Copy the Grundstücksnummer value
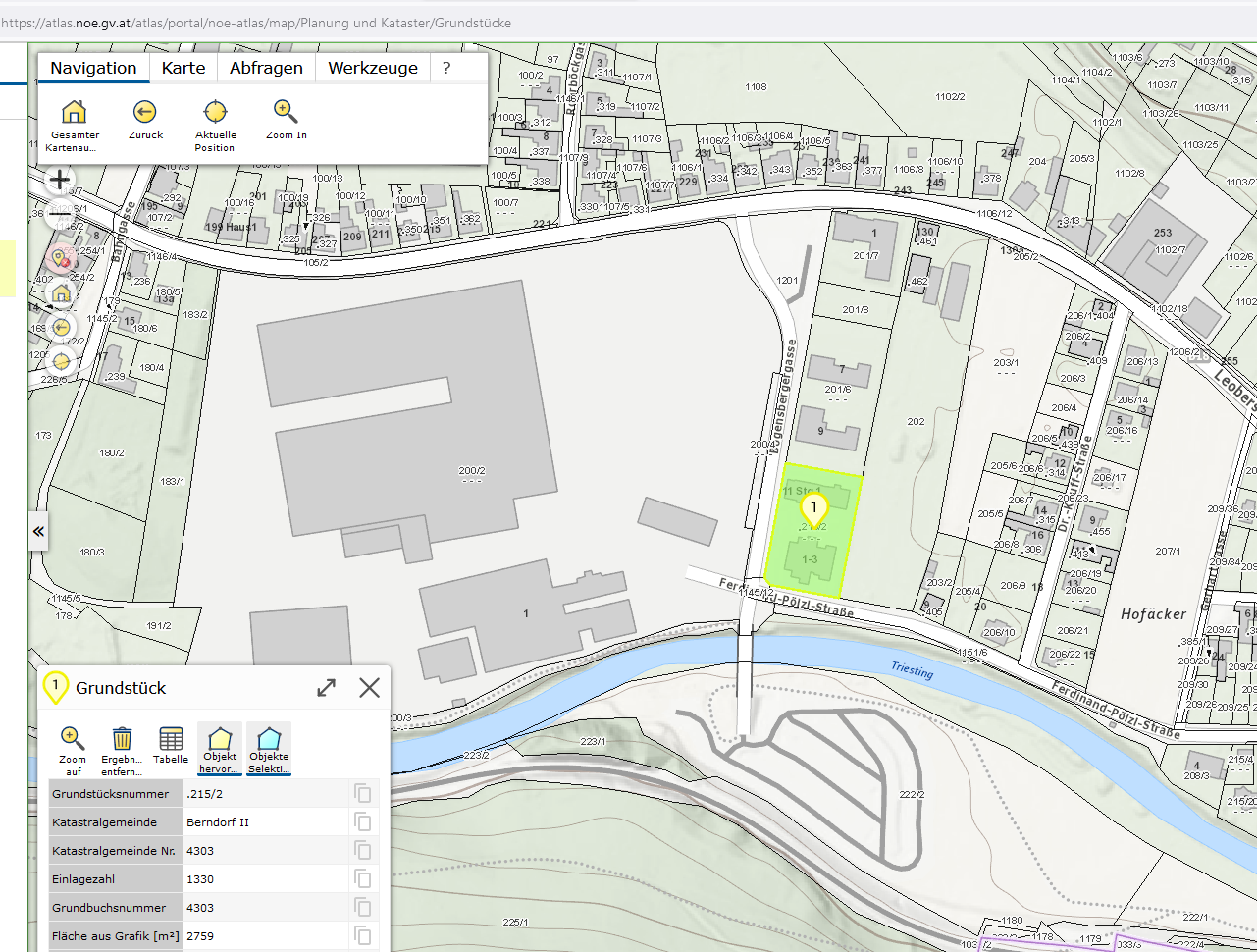This screenshot has width=1257, height=952. coord(363,794)
